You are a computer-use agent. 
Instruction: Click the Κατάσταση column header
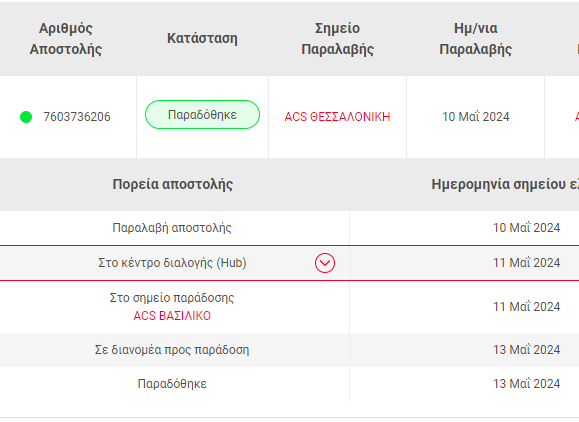point(202,38)
